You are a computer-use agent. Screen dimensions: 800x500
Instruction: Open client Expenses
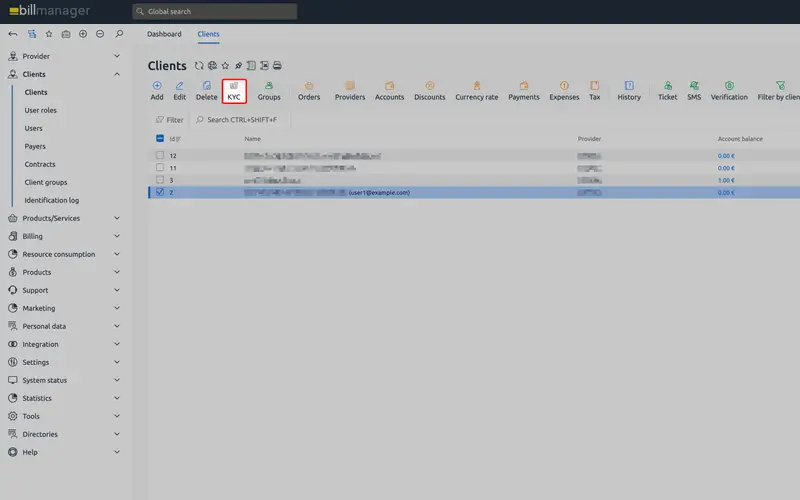pyautogui.click(x=564, y=91)
